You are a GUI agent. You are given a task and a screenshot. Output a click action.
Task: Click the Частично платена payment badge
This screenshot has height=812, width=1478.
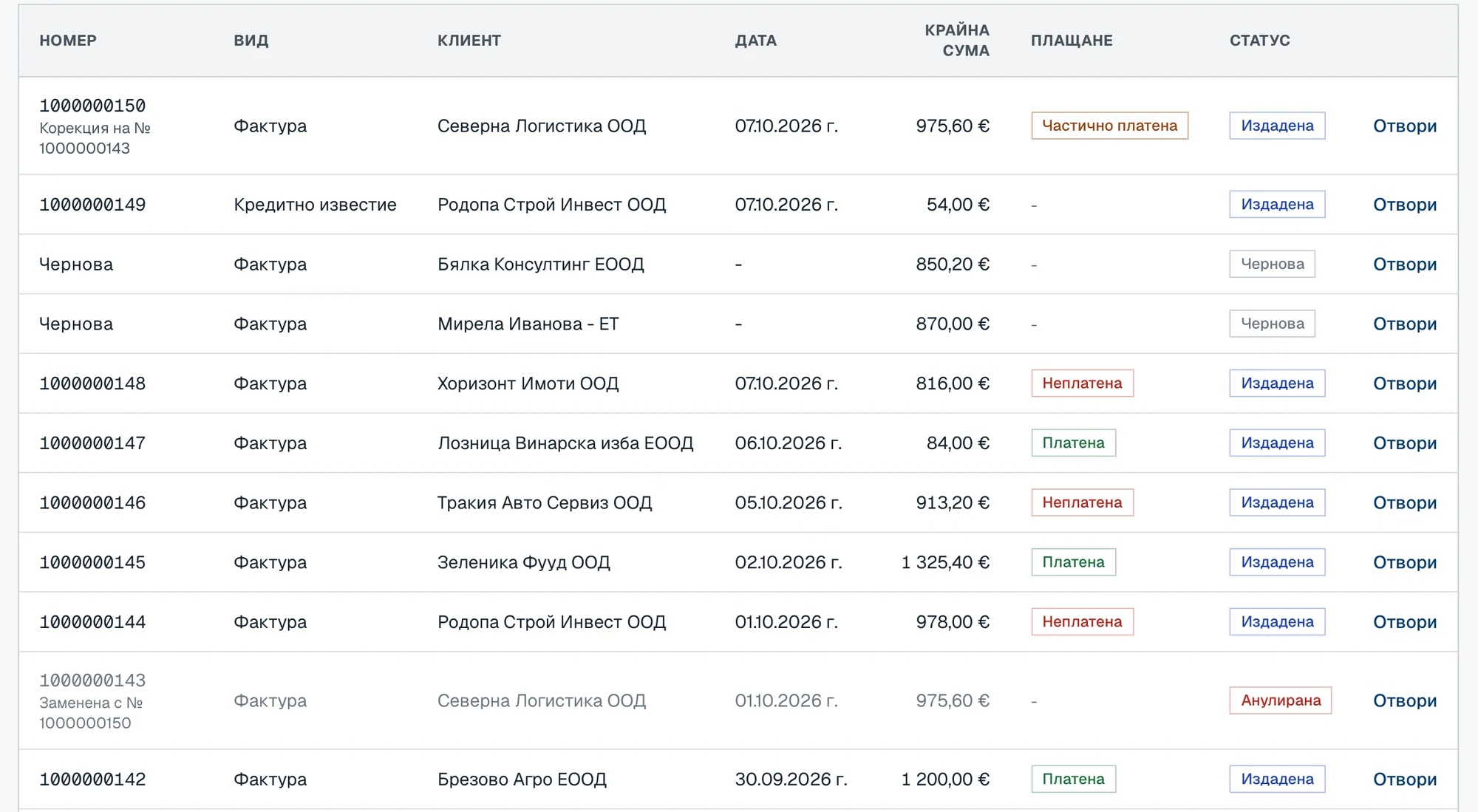click(x=1109, y=126)
